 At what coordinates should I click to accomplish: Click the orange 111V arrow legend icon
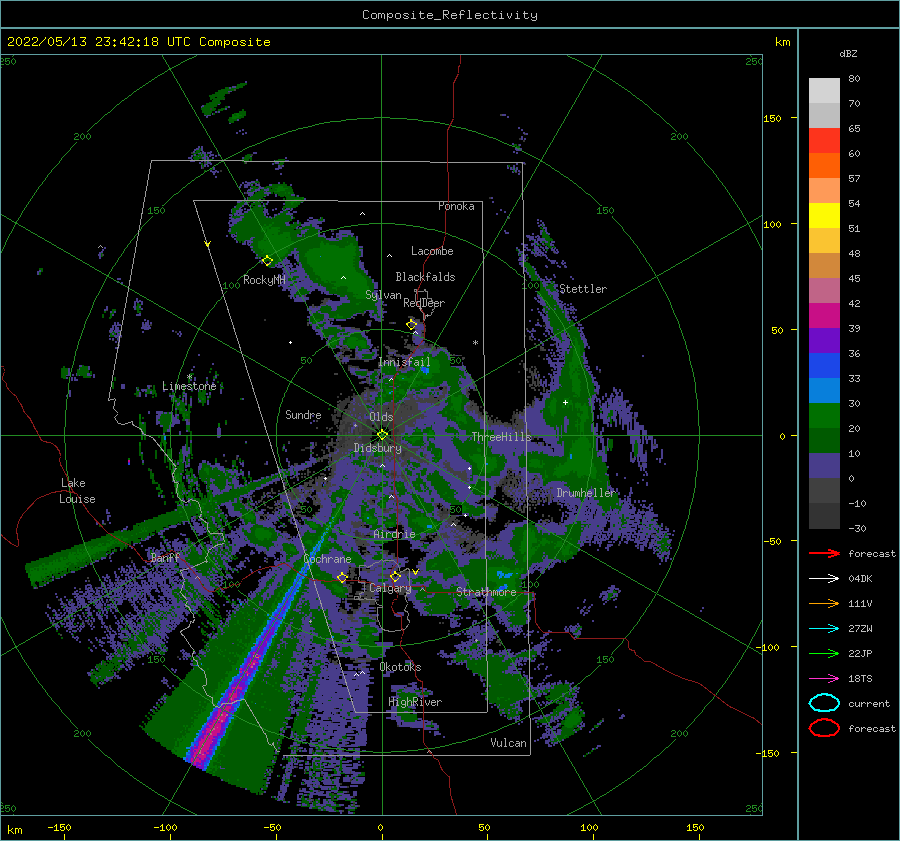(824, 603)
